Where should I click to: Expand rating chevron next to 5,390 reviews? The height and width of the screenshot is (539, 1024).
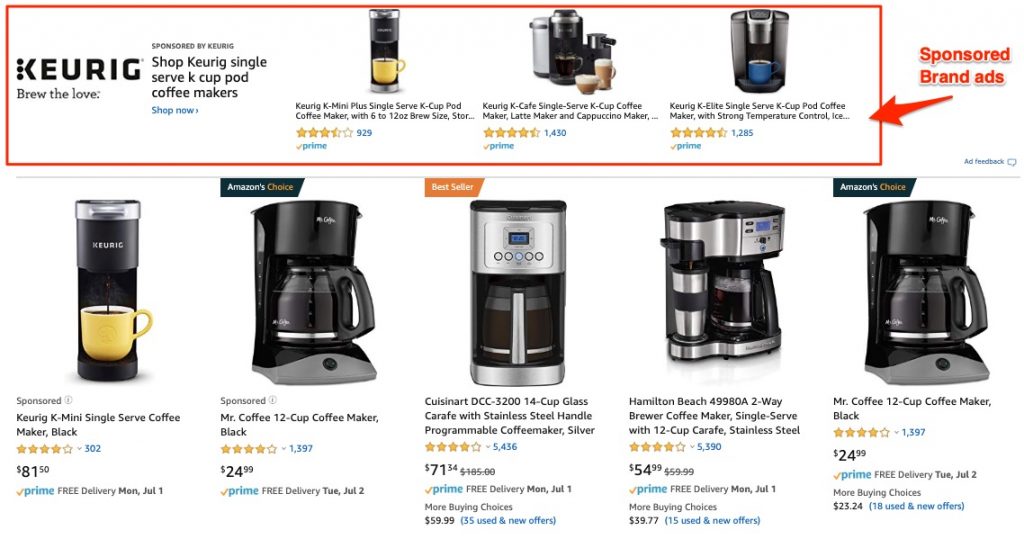coord(692,447)
